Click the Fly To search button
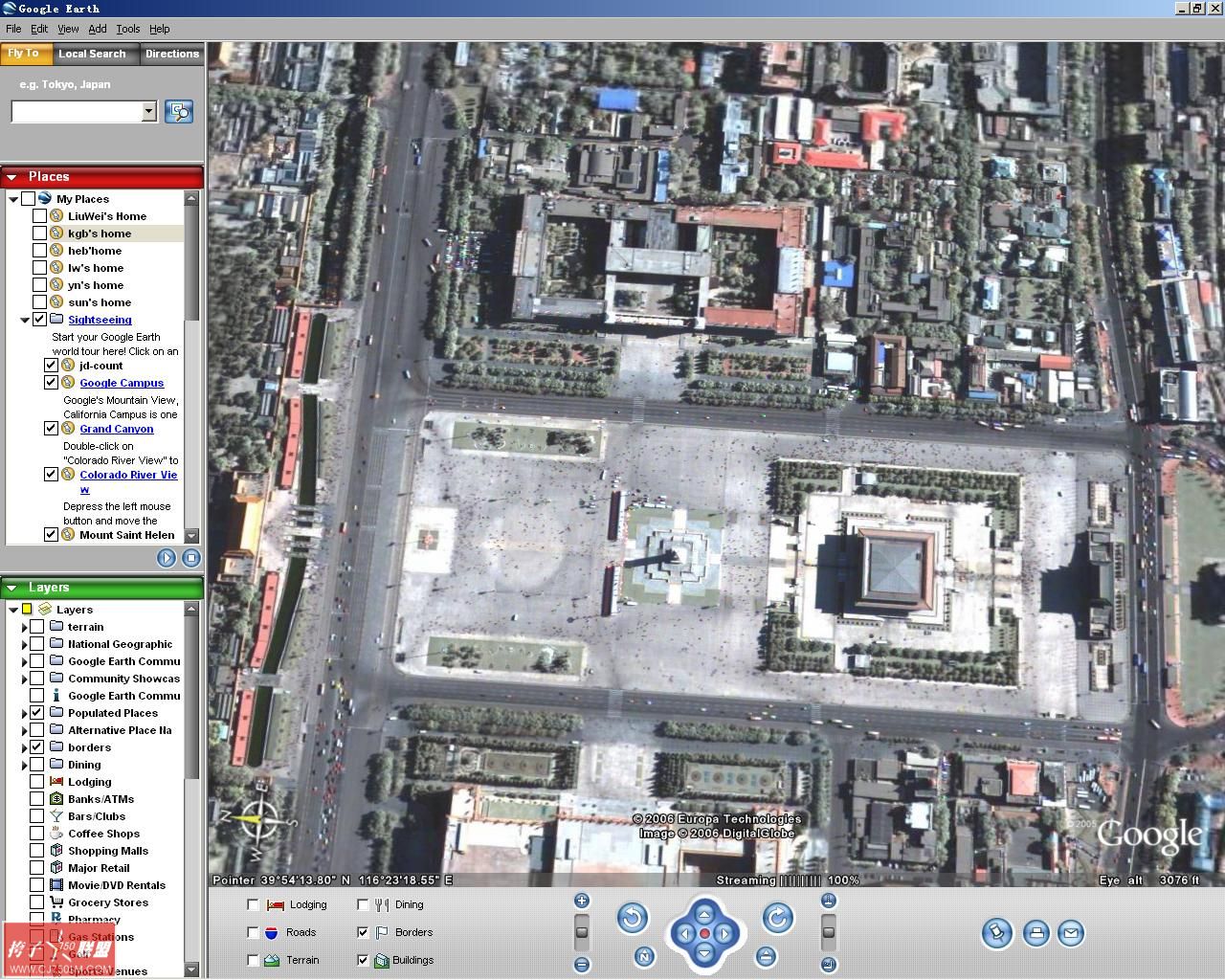1225x980 pixels. 178,112
